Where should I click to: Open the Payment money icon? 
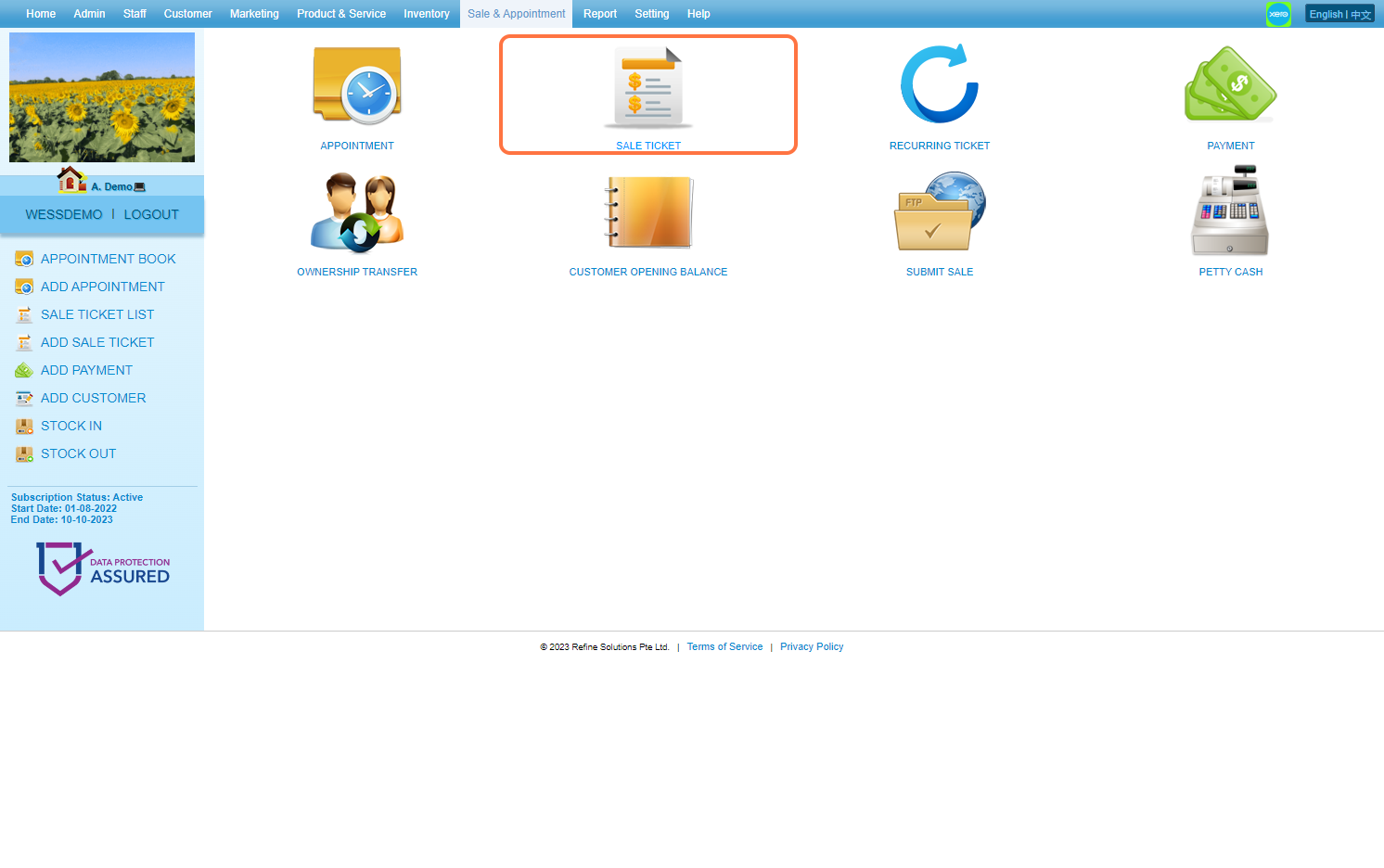(1231, 84)
